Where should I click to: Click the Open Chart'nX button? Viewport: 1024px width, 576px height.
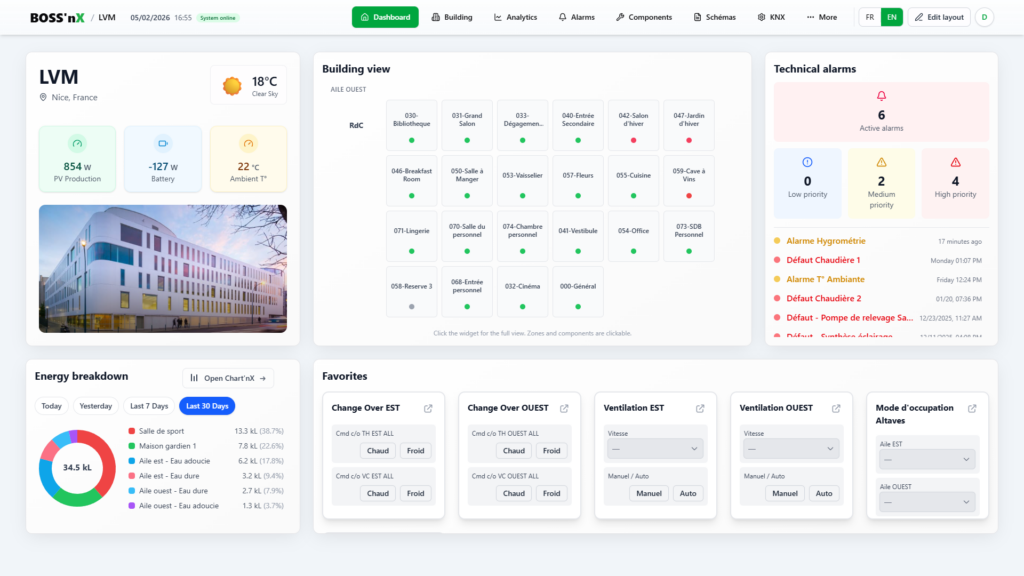coord(228,378)
